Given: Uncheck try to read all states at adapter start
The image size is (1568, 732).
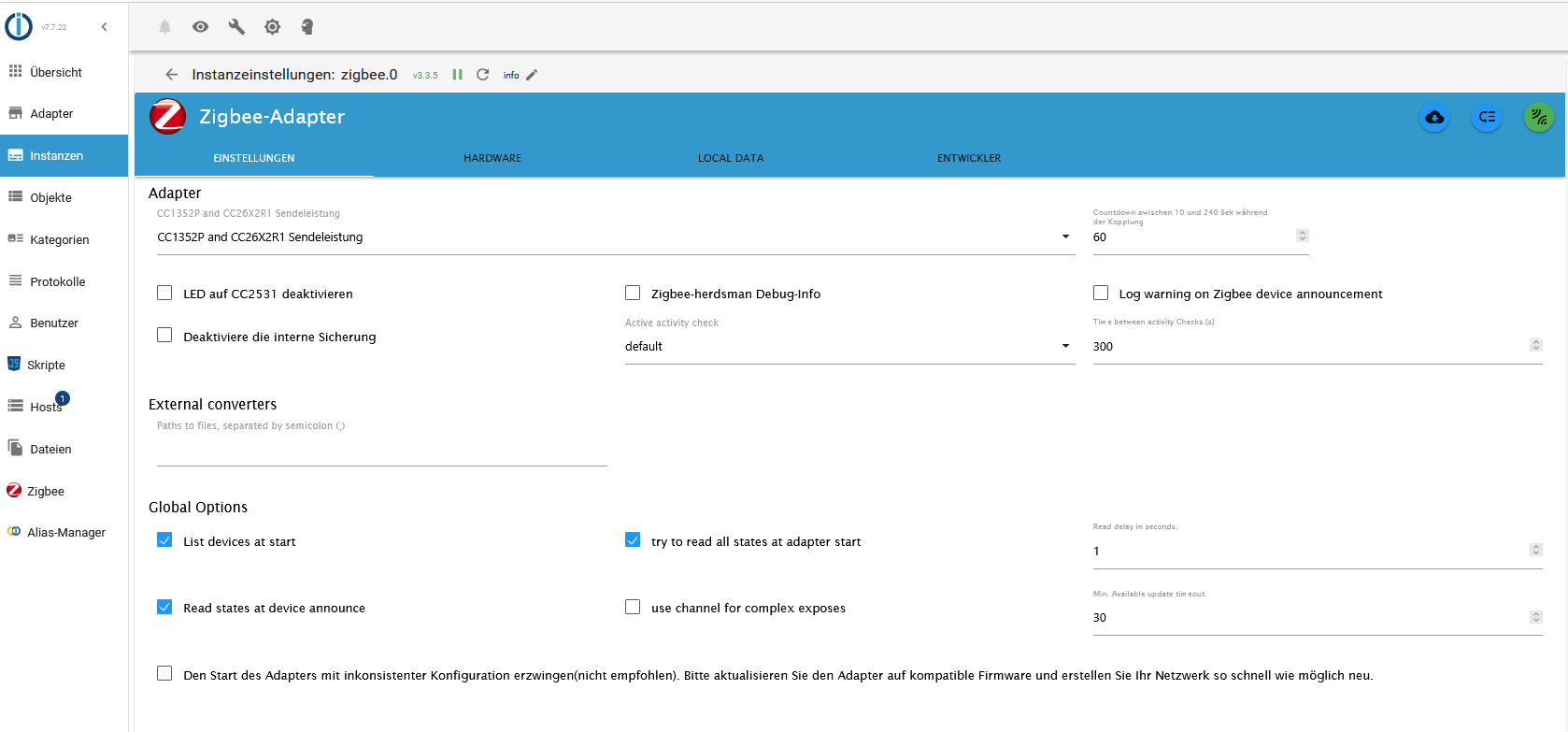Looking at the screenshot, I should coord(633,539).
